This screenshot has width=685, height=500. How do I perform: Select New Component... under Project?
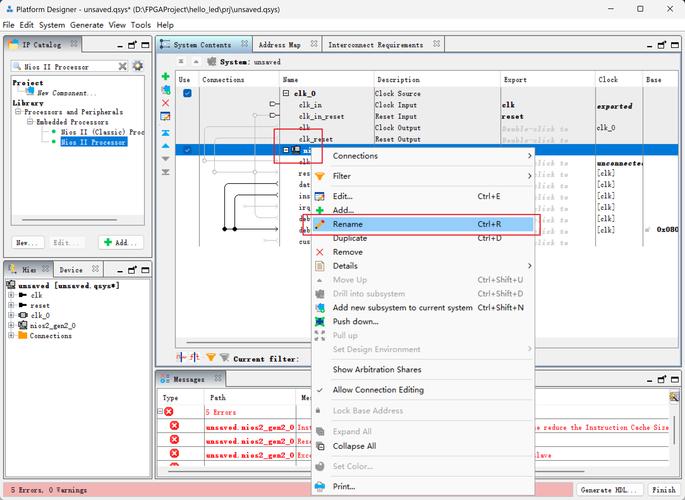click(66, 93)
